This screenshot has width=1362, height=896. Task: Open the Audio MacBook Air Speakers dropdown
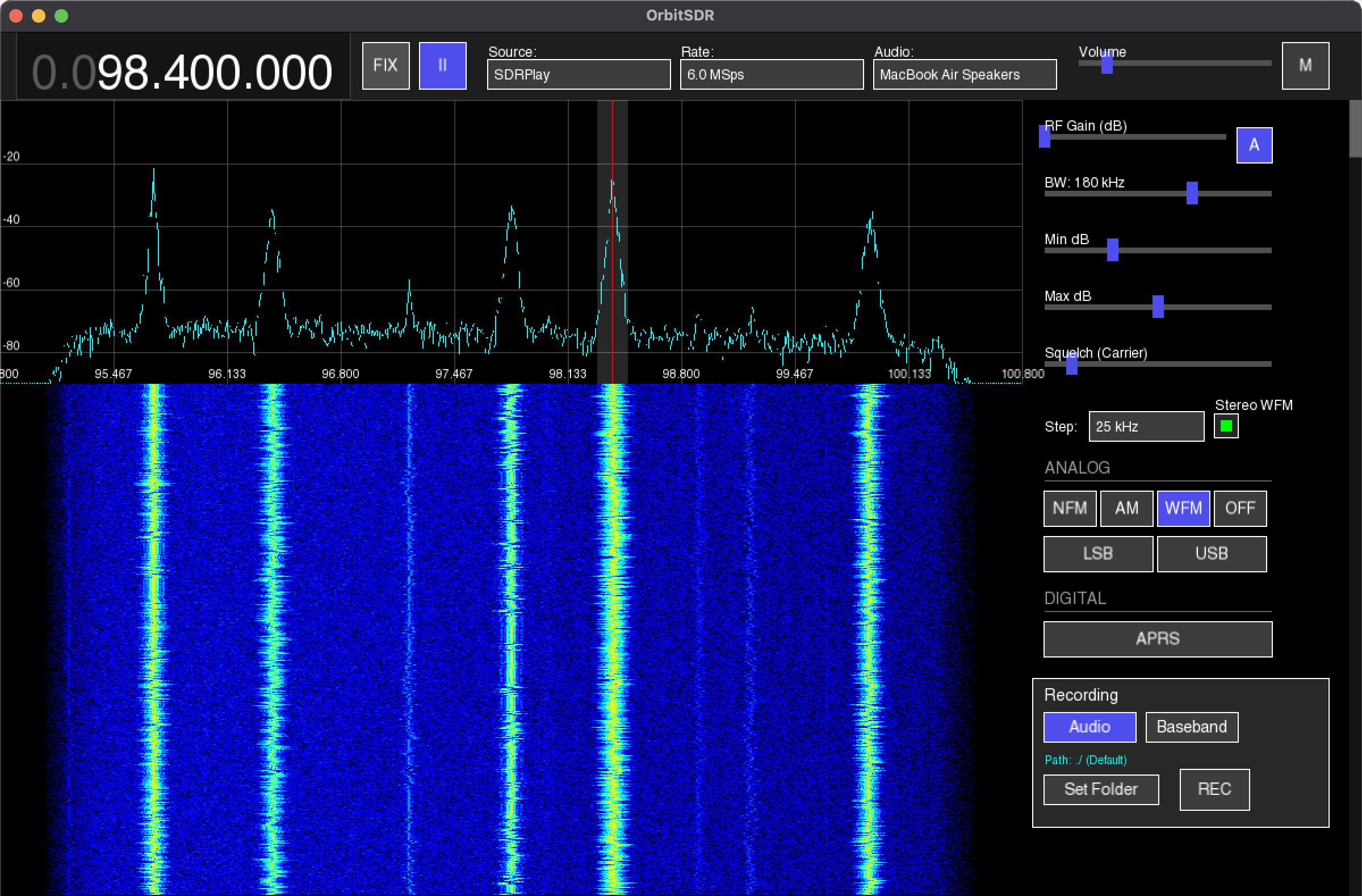click(964, 74)
